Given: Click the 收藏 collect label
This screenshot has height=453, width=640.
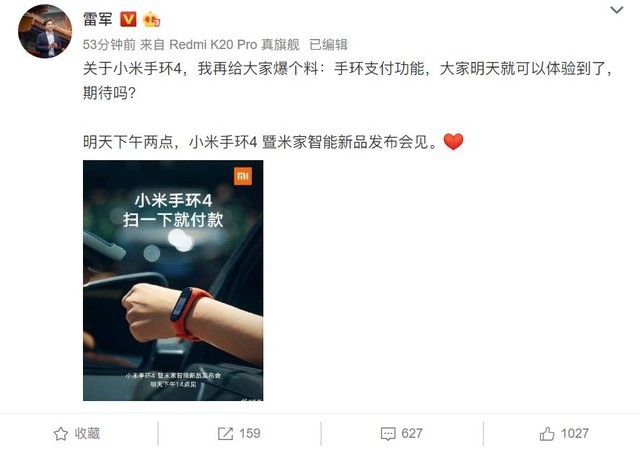Looking at the screenshot, I should [x=87, y=433].
